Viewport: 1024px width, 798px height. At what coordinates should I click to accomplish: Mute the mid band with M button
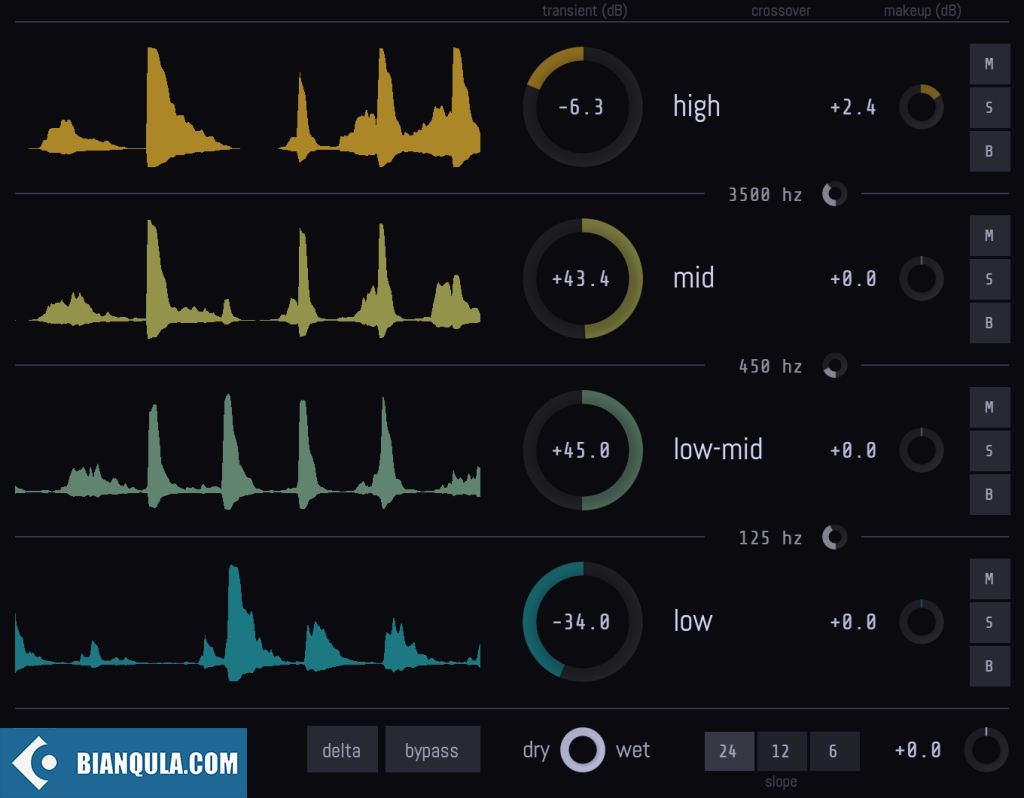989,236
